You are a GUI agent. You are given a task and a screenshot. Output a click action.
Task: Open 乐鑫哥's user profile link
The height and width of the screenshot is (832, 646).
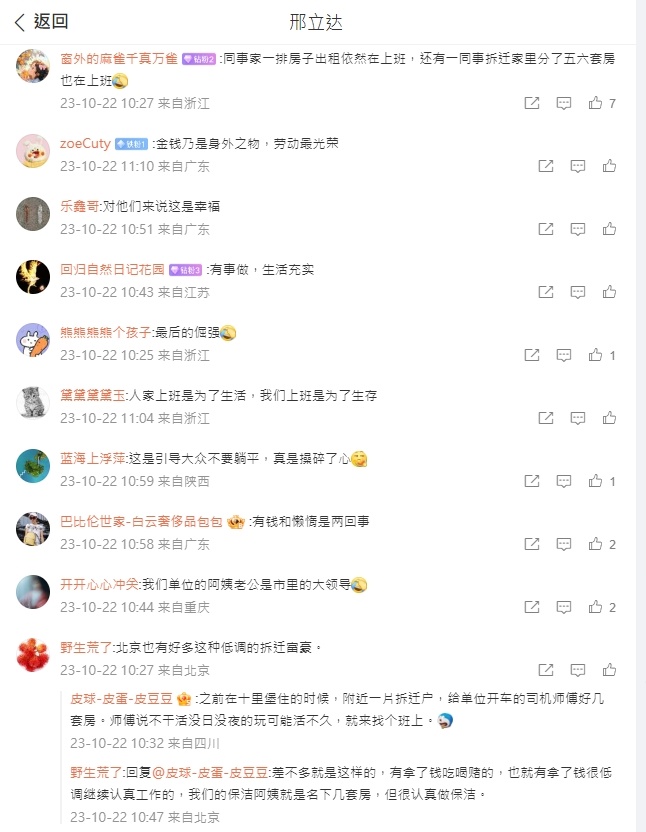tap(79, 206)
